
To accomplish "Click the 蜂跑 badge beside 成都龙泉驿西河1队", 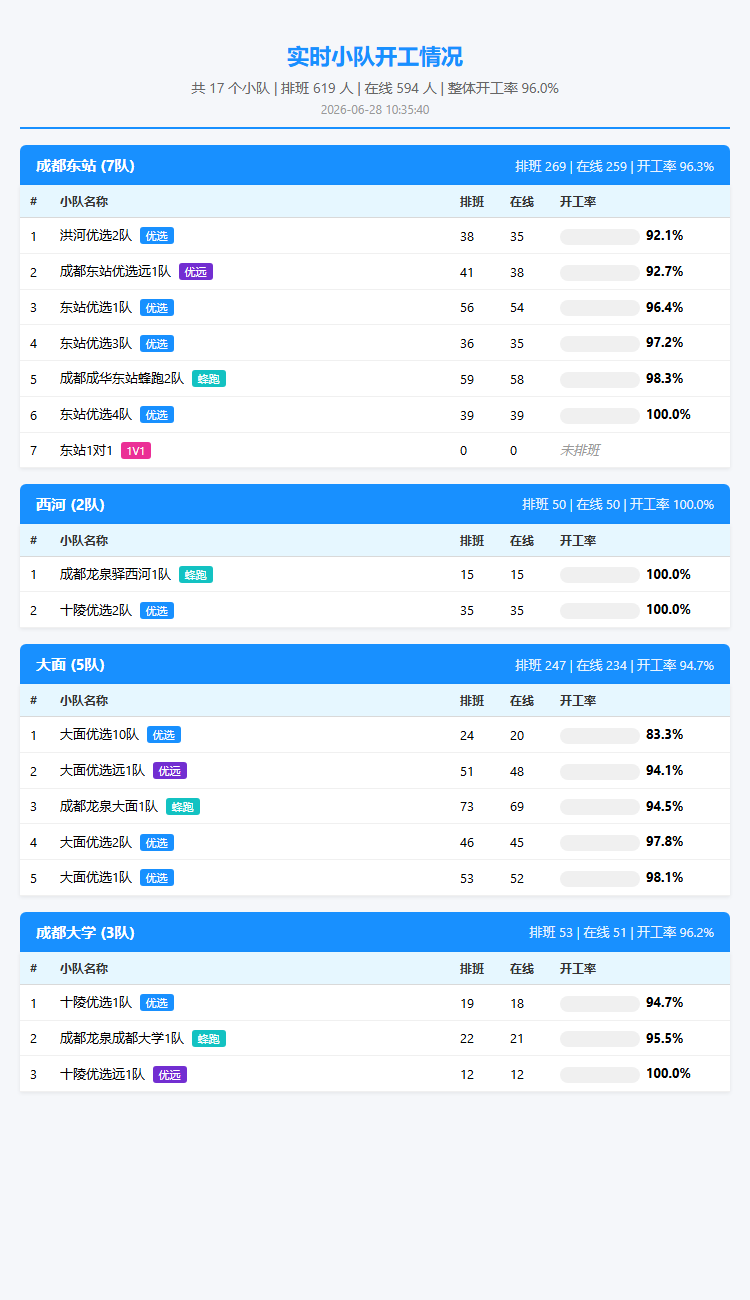I will (196, 575).
